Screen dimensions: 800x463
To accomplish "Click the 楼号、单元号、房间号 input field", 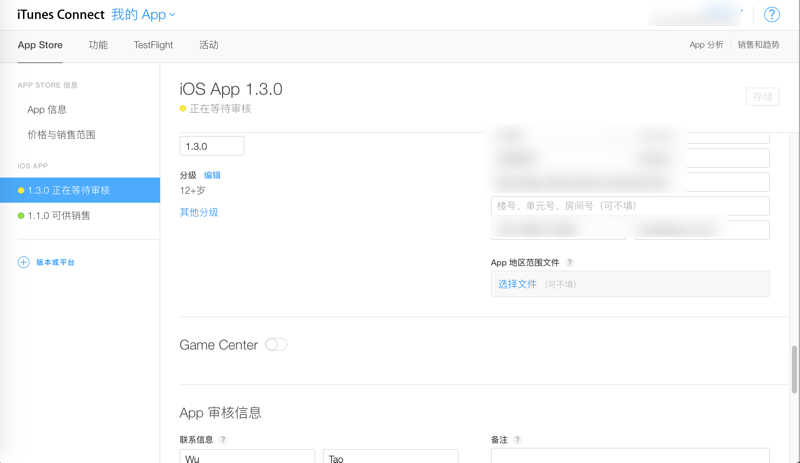I will coord(630,206).
